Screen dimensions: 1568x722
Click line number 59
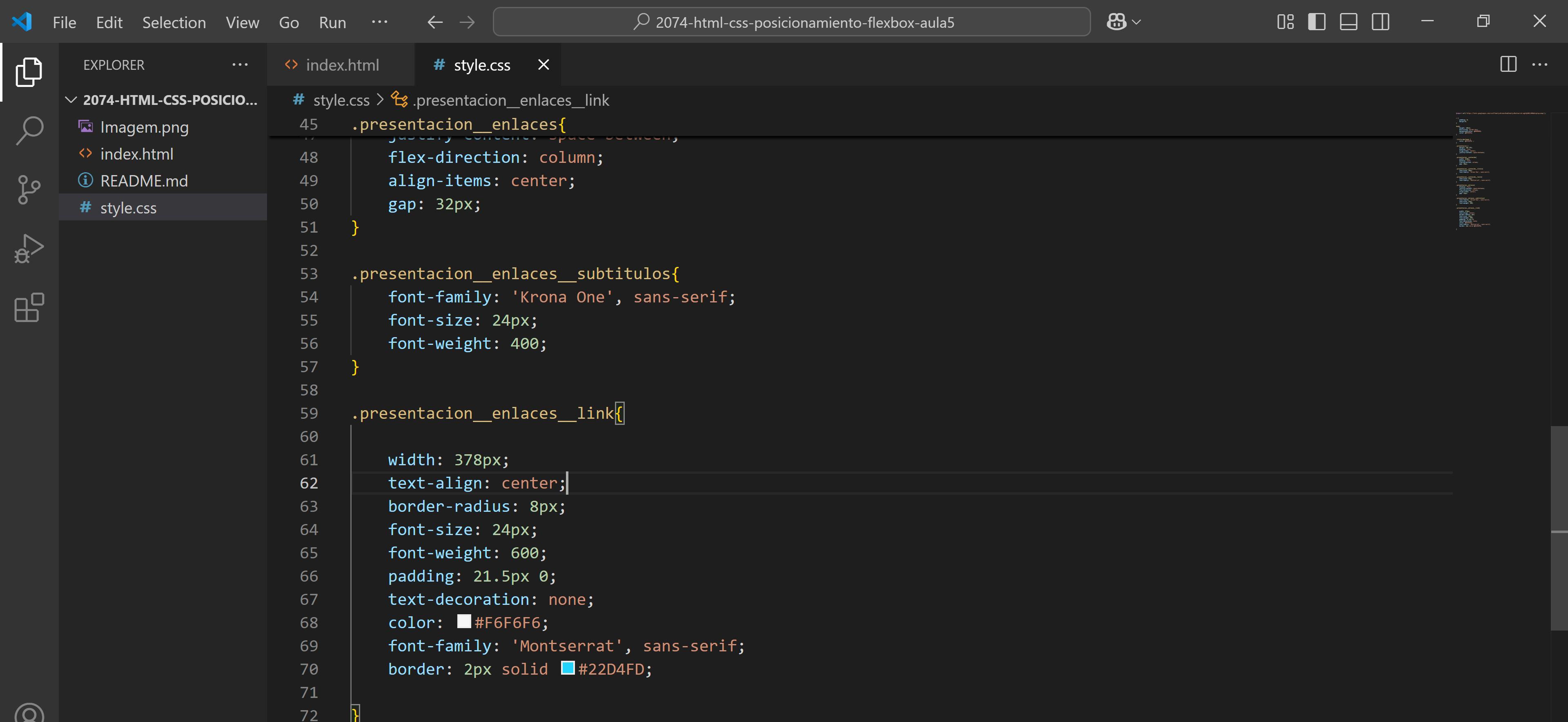(309, 413)
